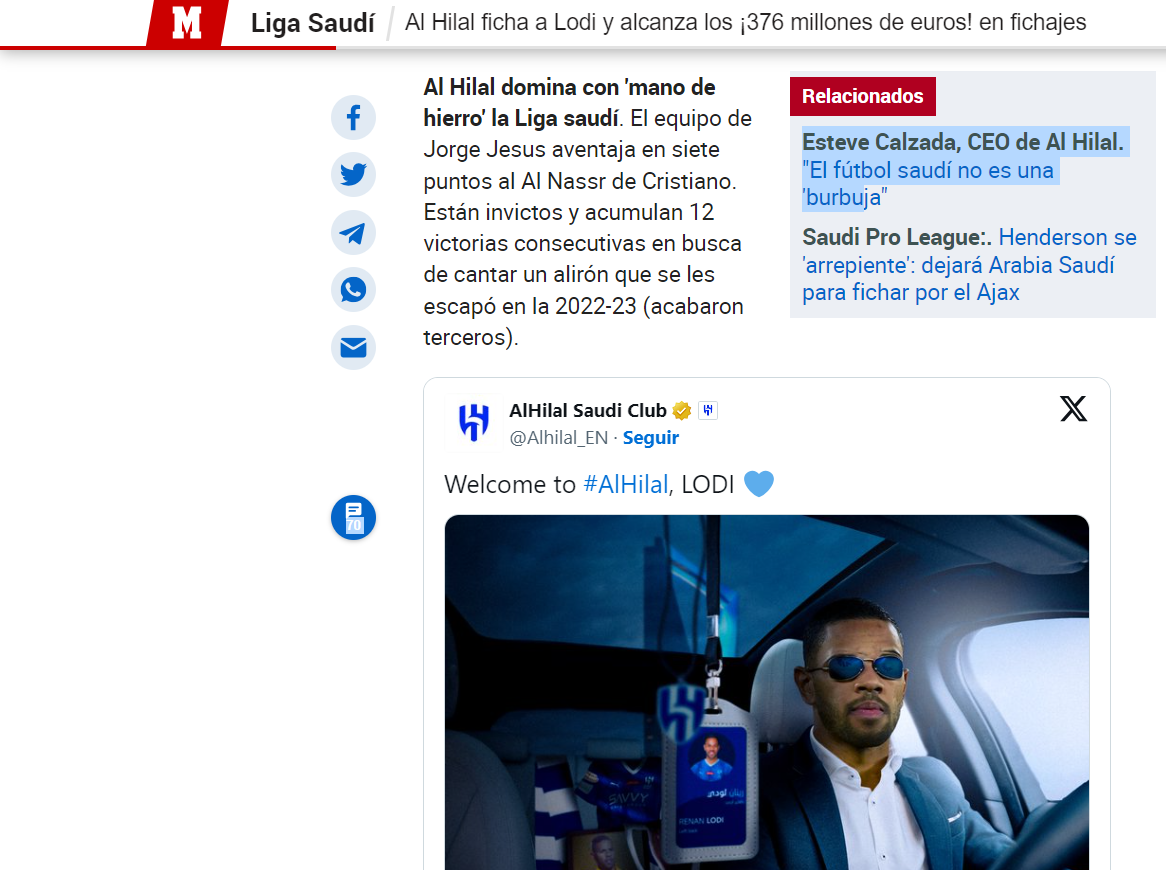Open the #AlHilal hashtag link

click(x=625, y=485)
